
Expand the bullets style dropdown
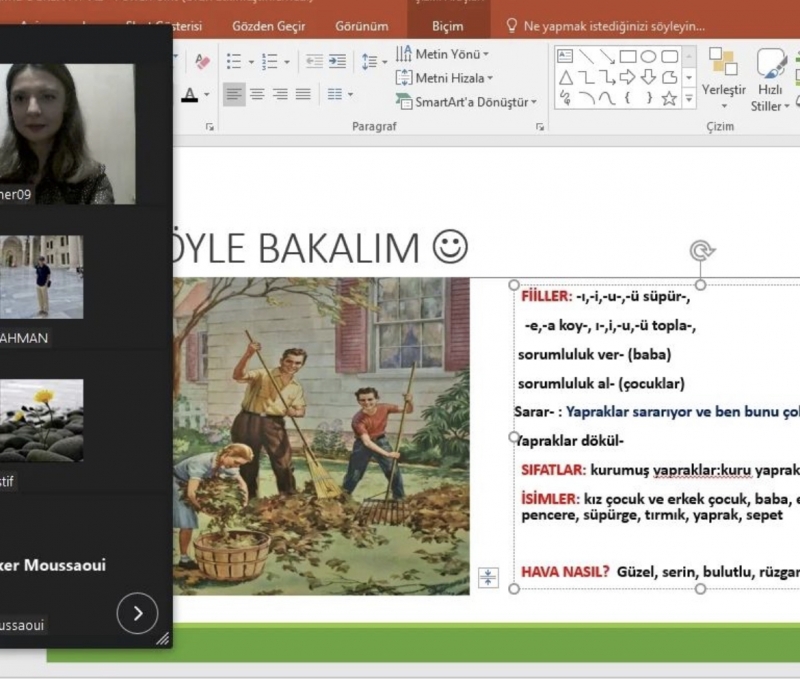coord(251,62)
